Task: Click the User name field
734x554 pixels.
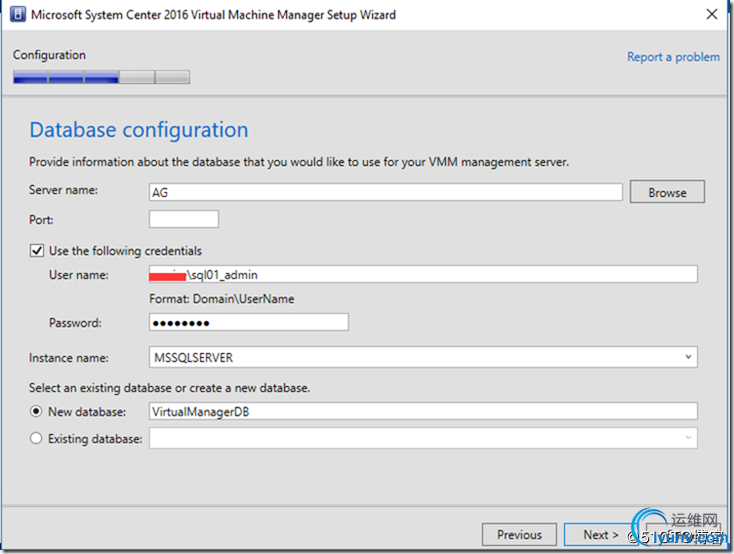Action: click(423, 275)
